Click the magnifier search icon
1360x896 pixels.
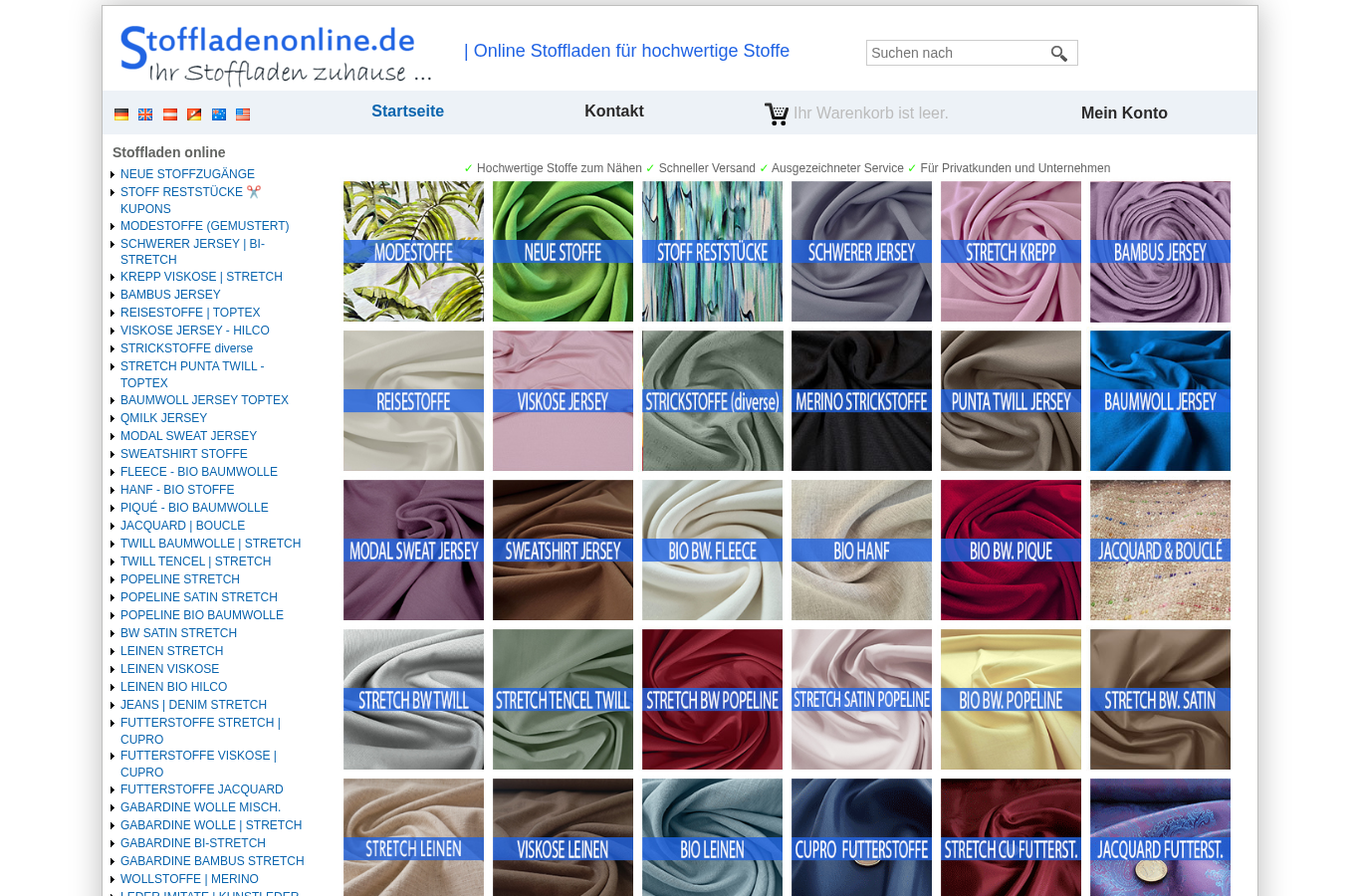pyautogui.click(x=1059, y=54)
